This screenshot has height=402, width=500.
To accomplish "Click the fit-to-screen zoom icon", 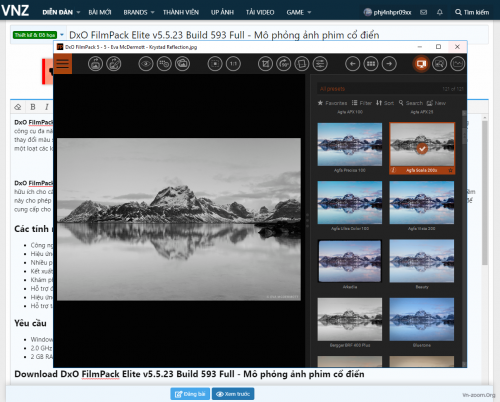I will 215,64.
